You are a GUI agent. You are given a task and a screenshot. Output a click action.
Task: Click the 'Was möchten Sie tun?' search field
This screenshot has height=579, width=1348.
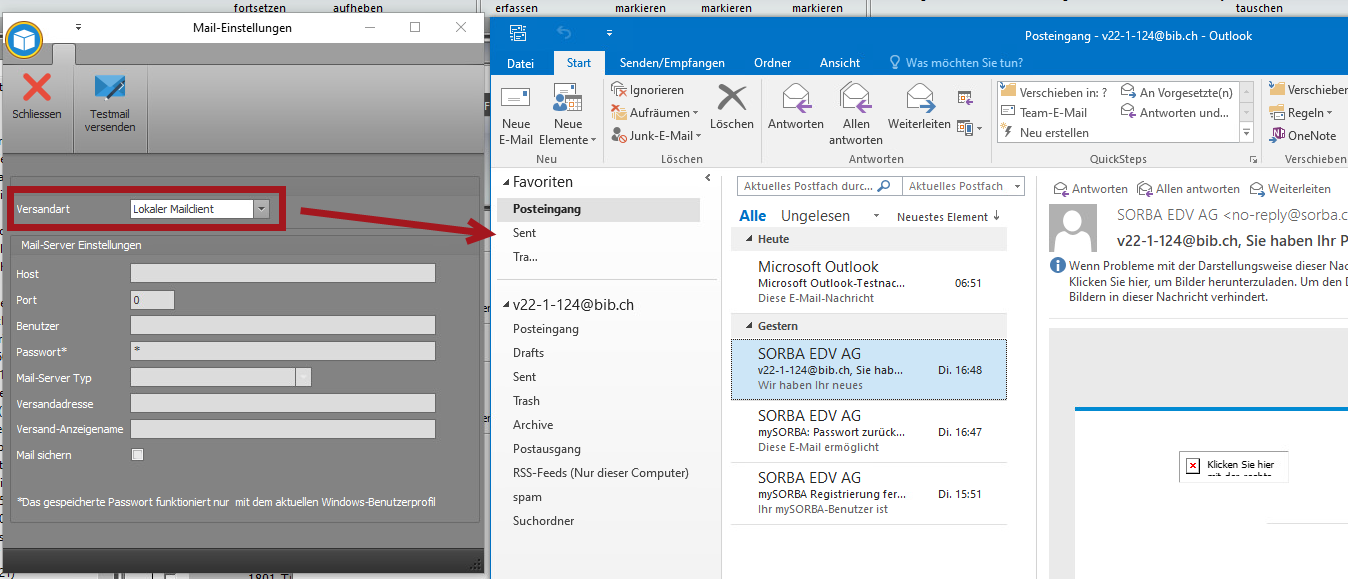click(x=954, y=63)
